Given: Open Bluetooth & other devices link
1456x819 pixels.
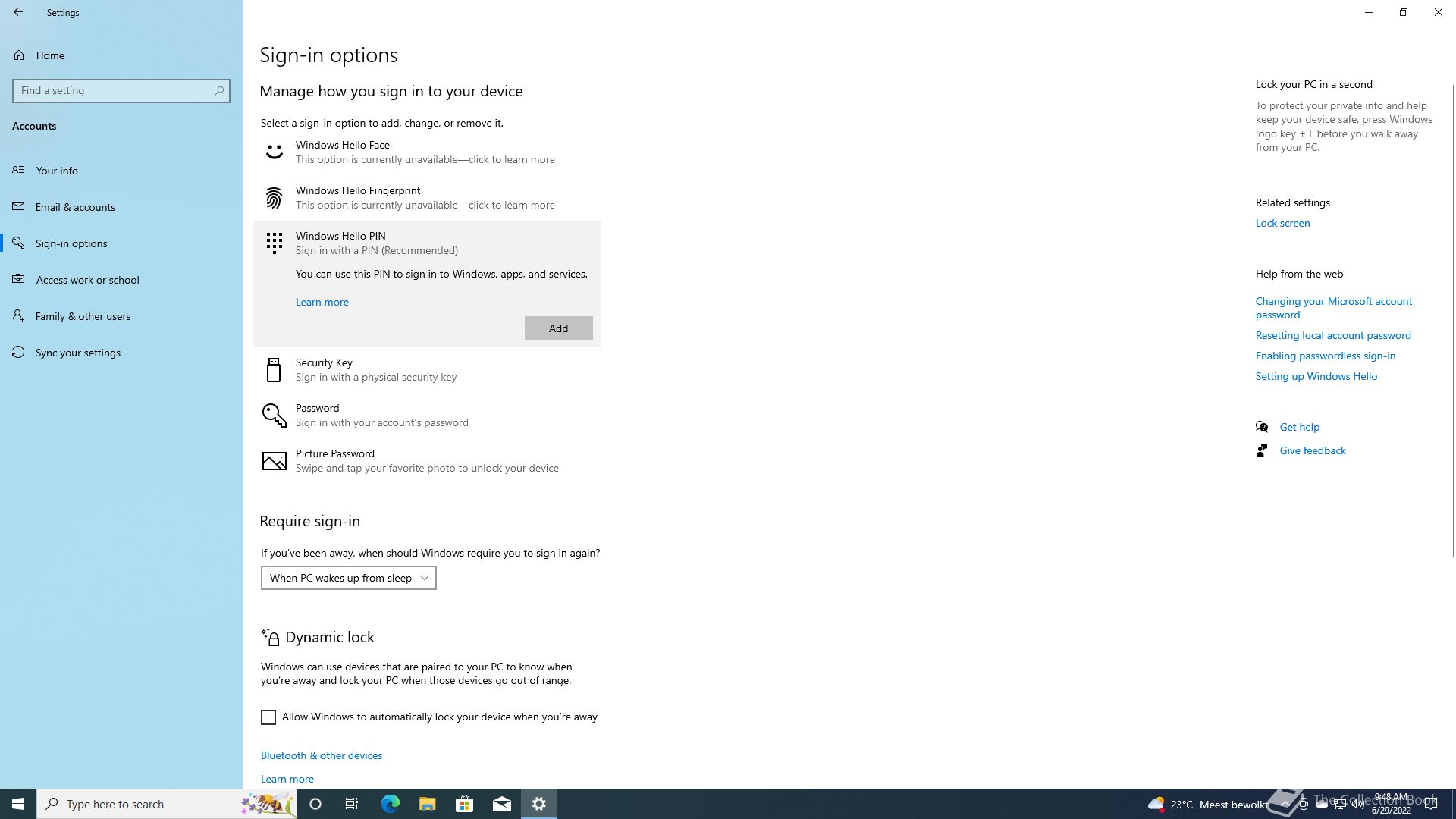Looking at the screenshot, I should click(322, 755).
